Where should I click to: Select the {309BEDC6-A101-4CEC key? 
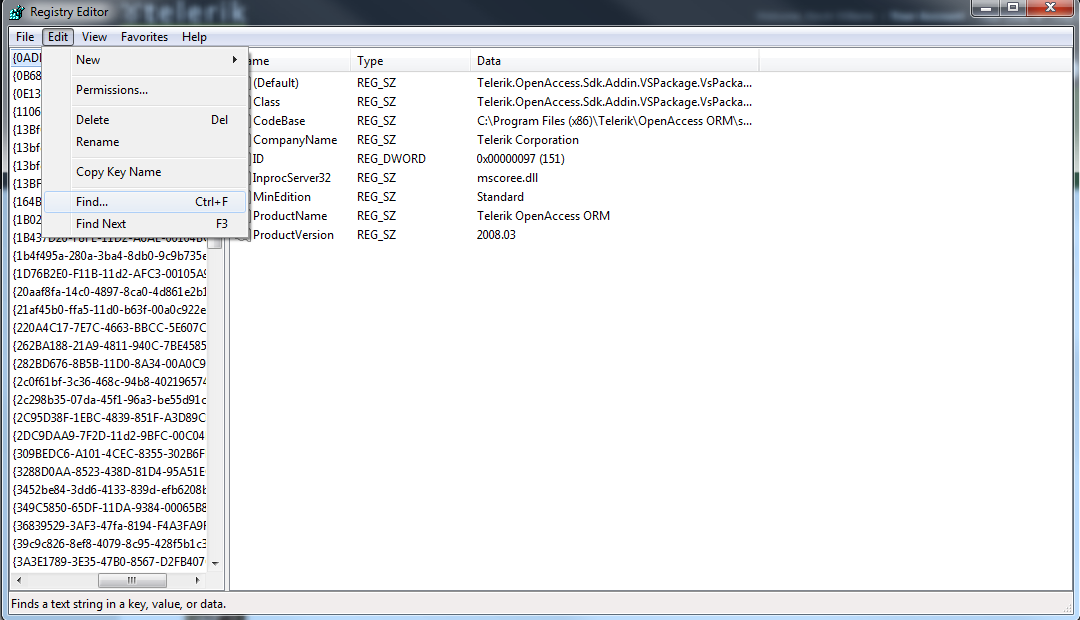pyautogui.click(x=110, y=453)
